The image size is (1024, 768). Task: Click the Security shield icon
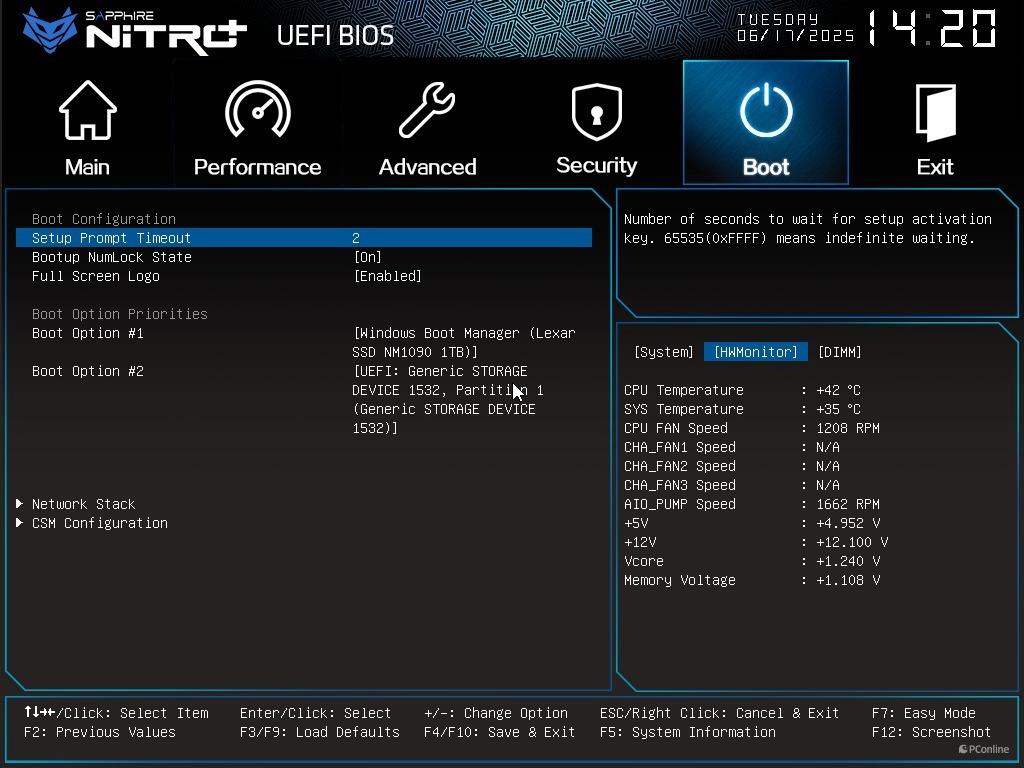[596, 111]
